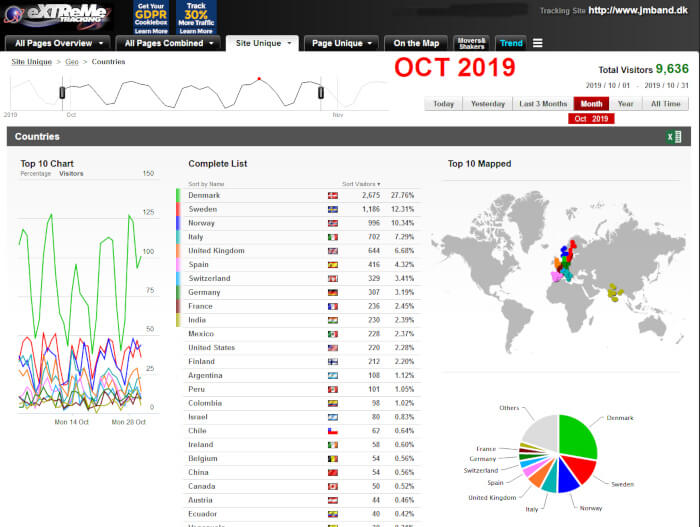Click the Oct 2019 red label
The width and height of the screenshot is (700, 527).
click(x=591, y=118)
